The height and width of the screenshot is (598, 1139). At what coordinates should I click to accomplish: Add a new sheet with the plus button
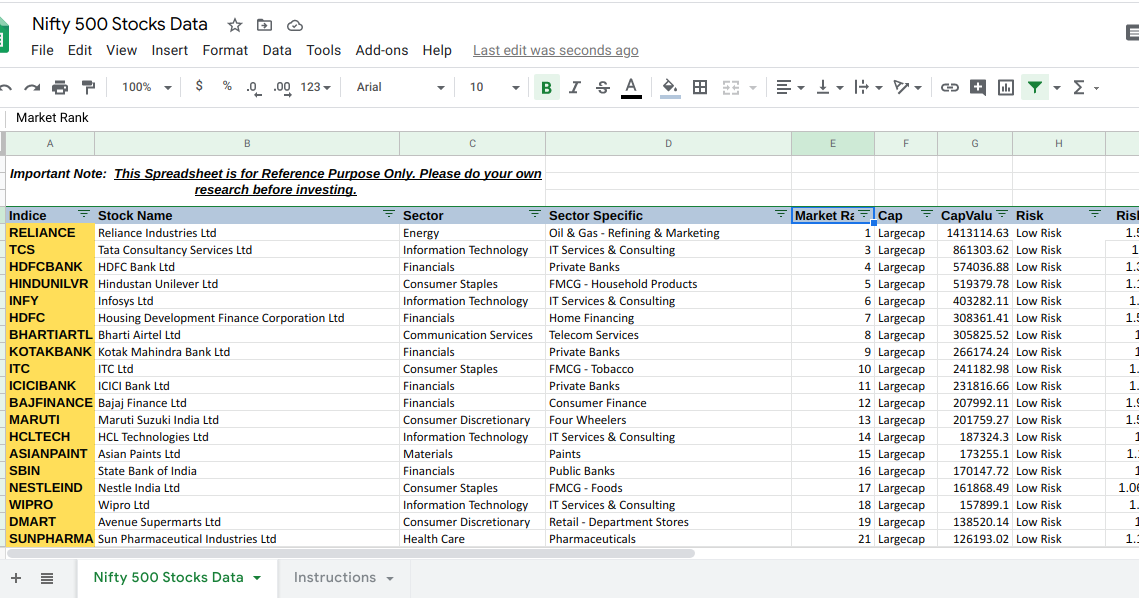pos(15,577)
